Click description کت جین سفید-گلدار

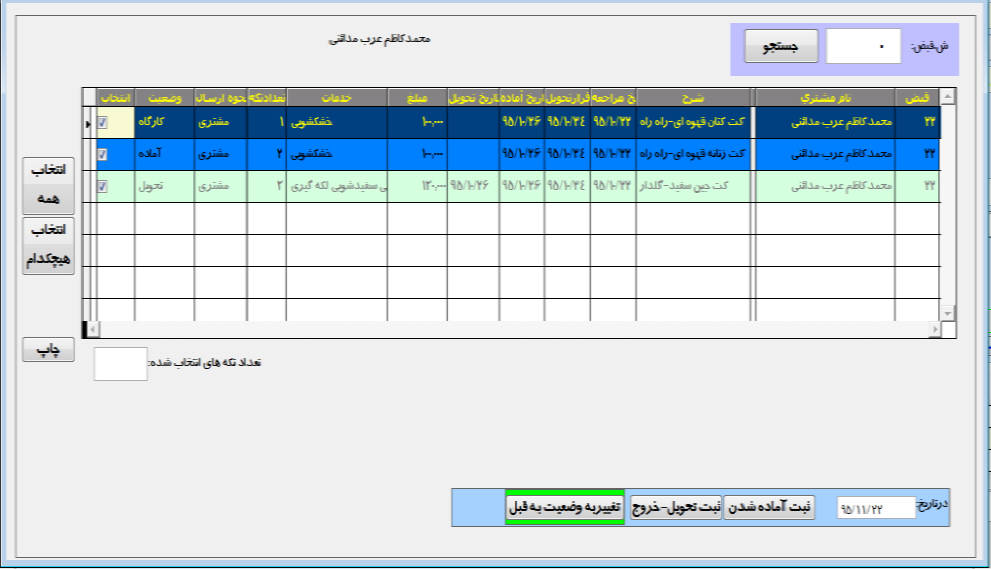coord(693,187)
